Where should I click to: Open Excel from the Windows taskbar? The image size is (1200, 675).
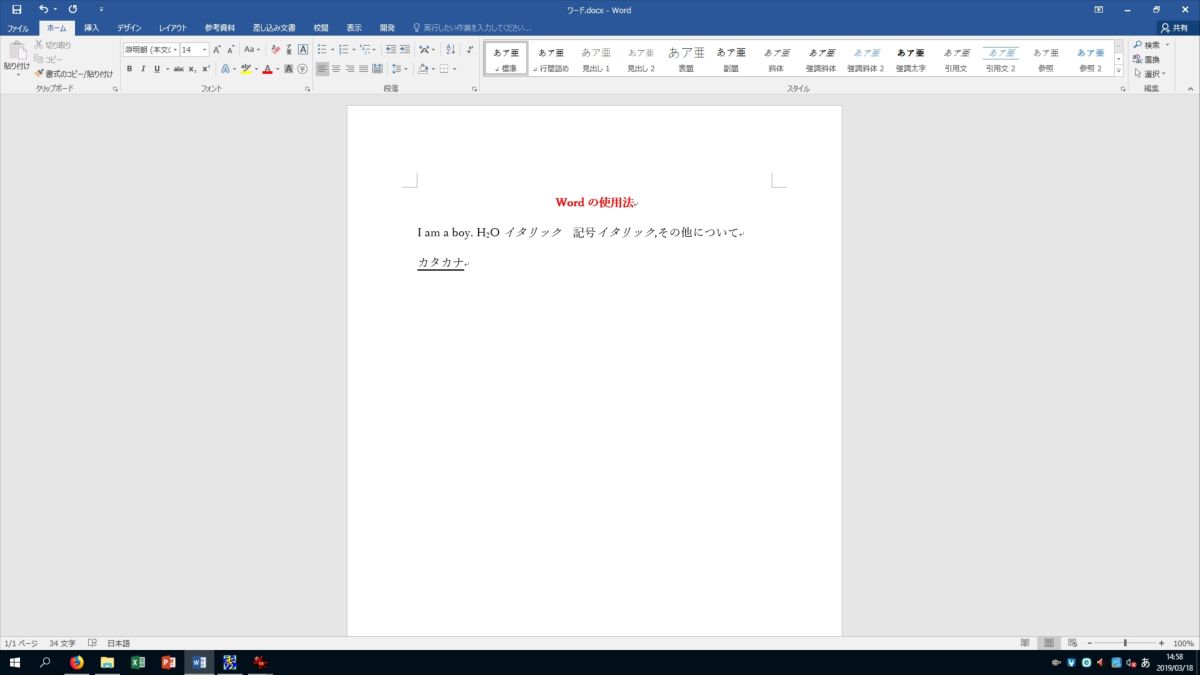click(138, 662)
